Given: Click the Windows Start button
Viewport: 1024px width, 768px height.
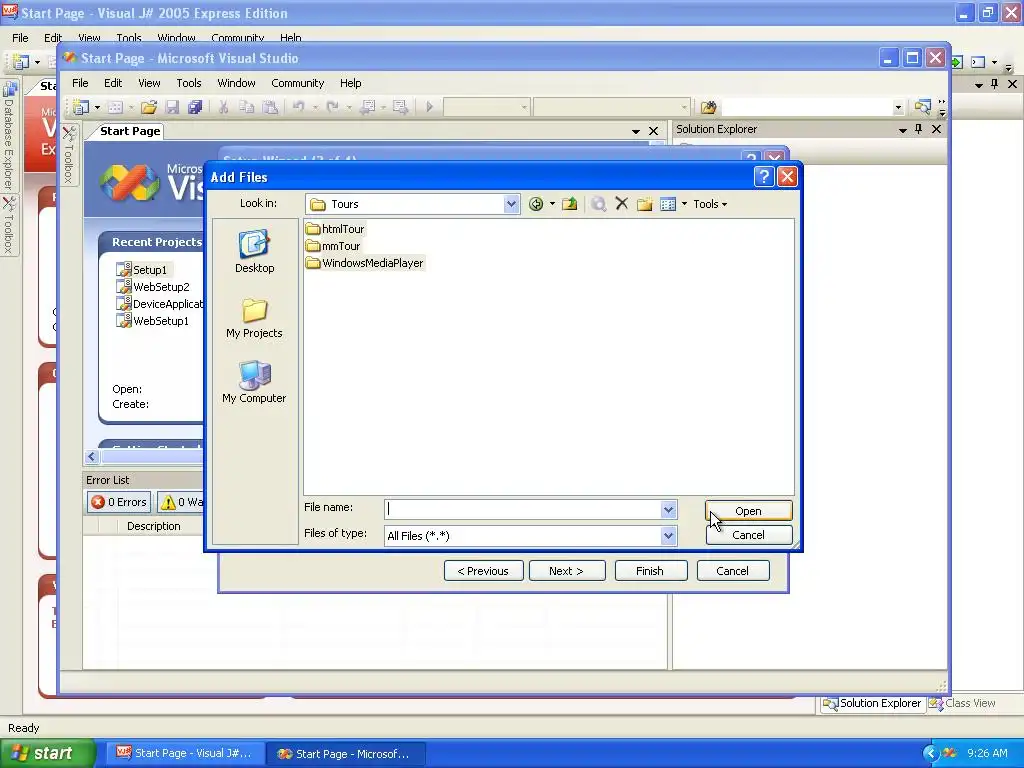Looking at the screenshot, I should 48,754.
